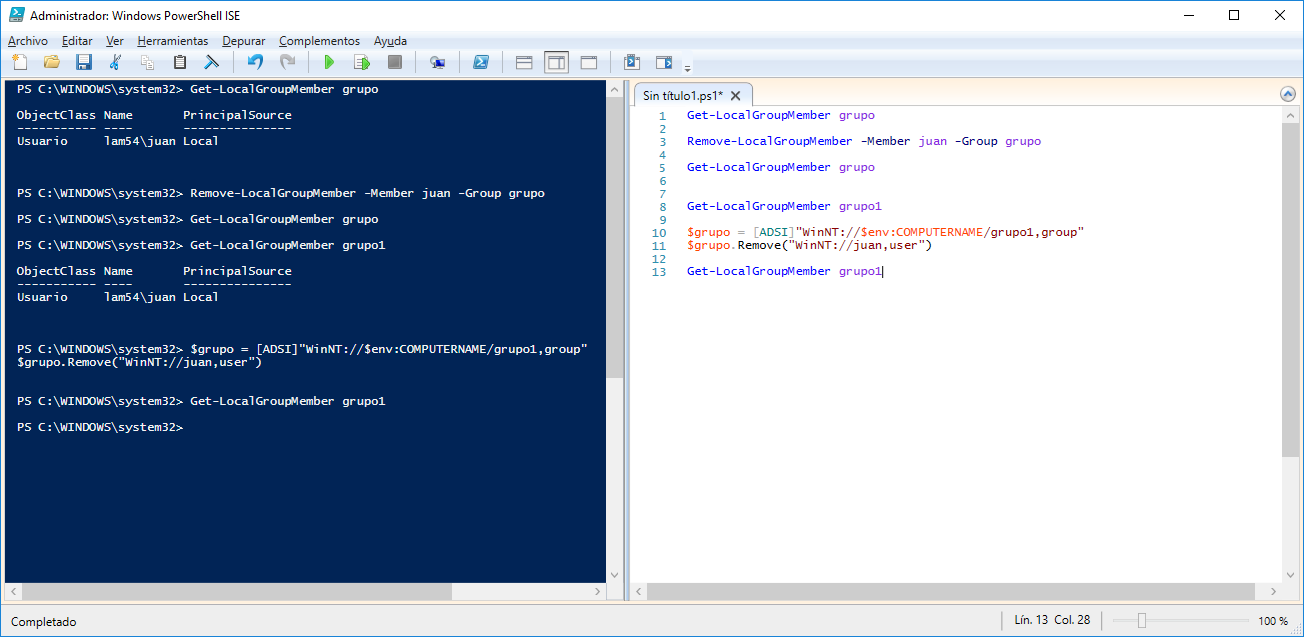Open the Complementos menu
Screen dimensions: 1304x637
pyautogui.click(x=319, y=41)
